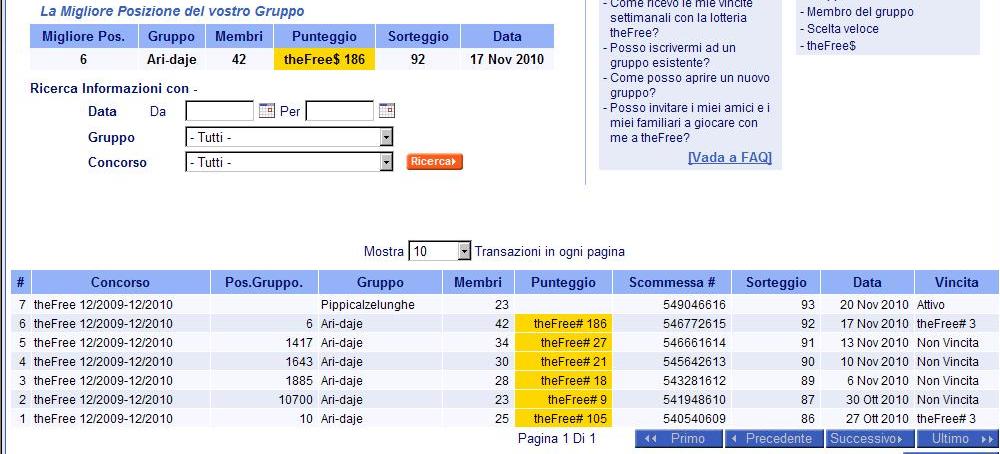Open the Mostra rows-per-page dropdown
This screenshot has width=1000, height=454.
[463, 252]
